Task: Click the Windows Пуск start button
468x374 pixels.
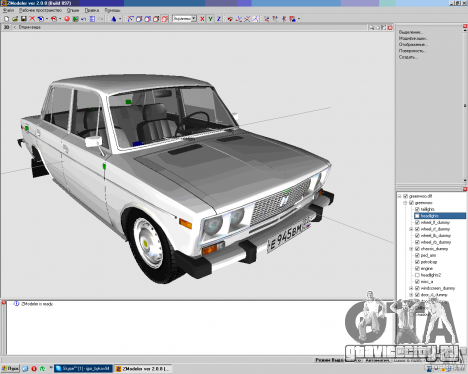Action: 10,369
